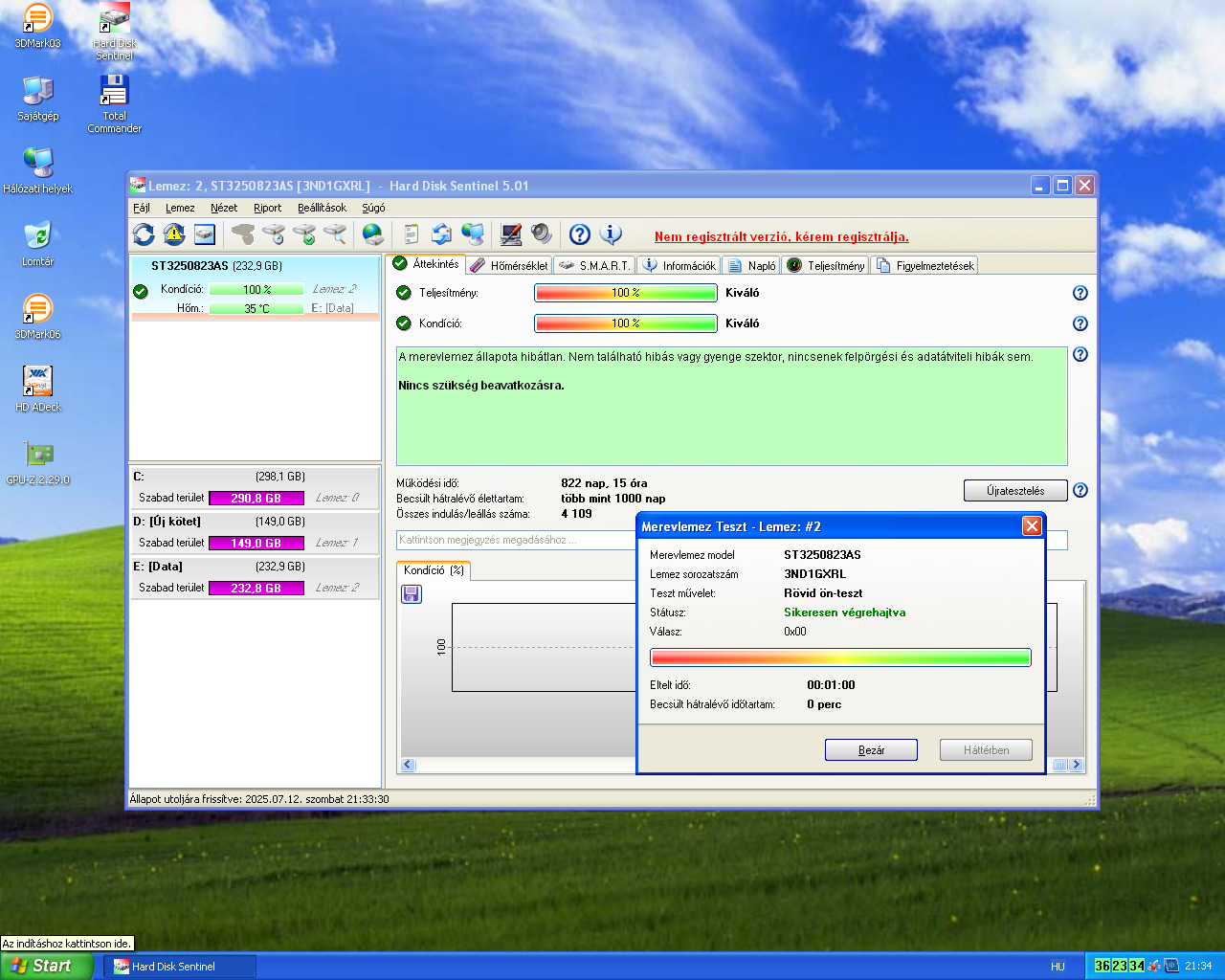The width and height of the screenshot is (1225, 980).
Task: Open the Lemez menu
Action: (x=180, y=208)
